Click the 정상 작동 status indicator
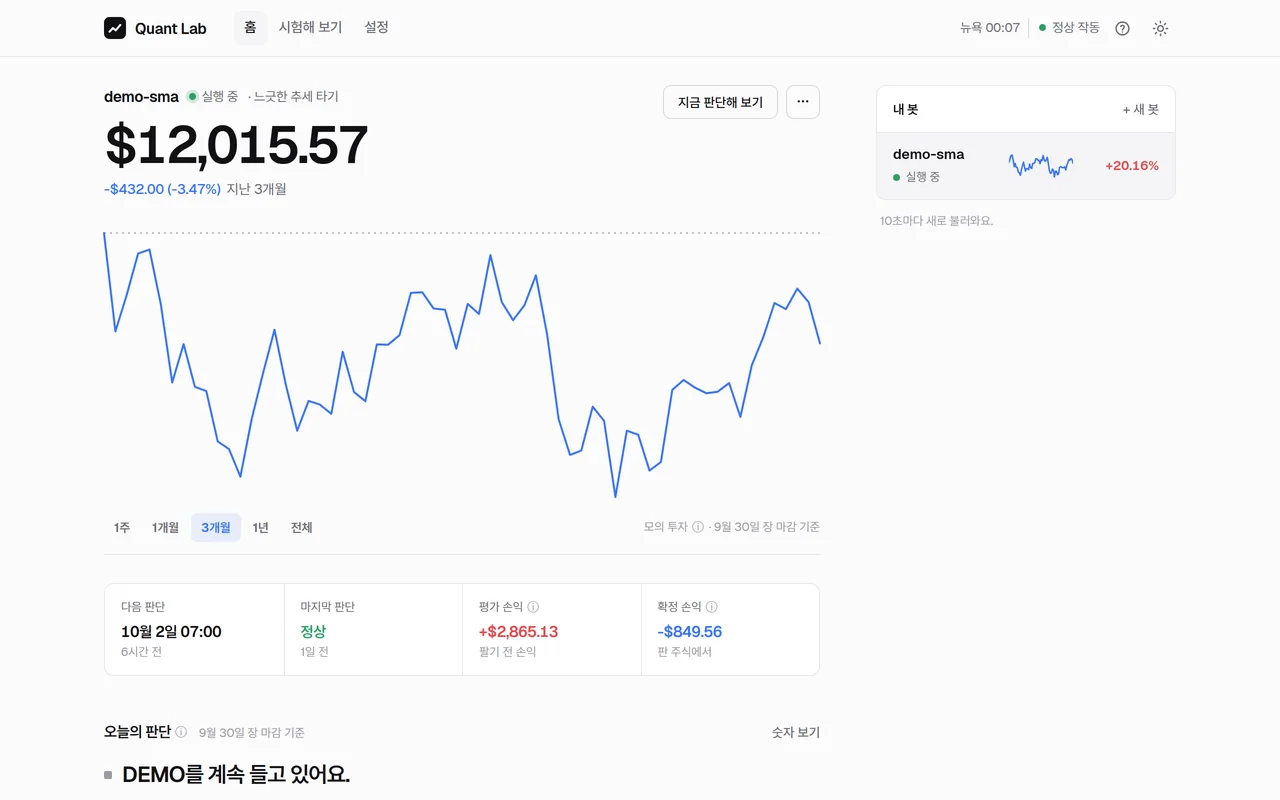This screenshot has height=800, width=1280. (x=1069, y=28)
